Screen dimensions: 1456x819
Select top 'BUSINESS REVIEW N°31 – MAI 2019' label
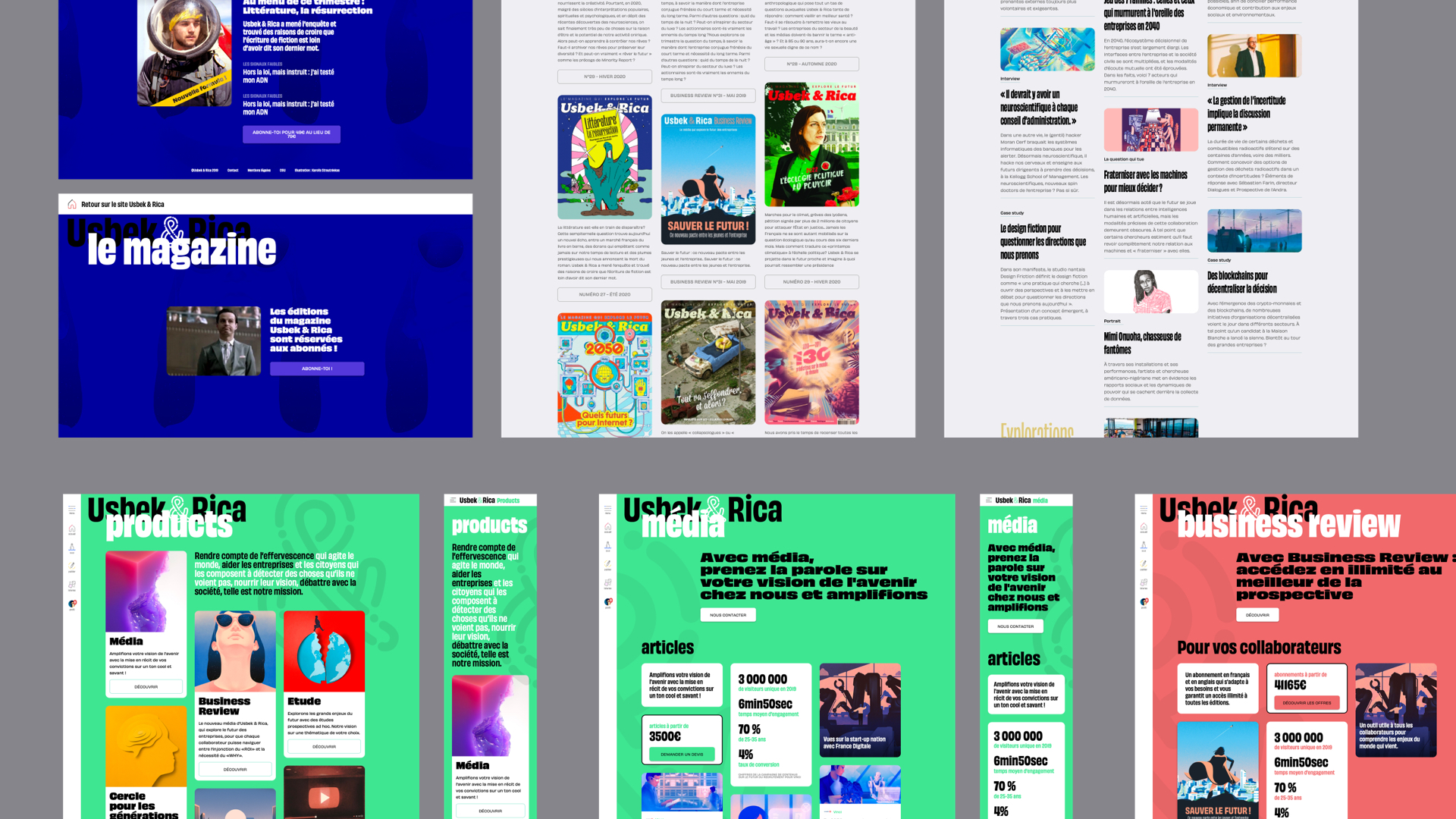pos(708,96)
